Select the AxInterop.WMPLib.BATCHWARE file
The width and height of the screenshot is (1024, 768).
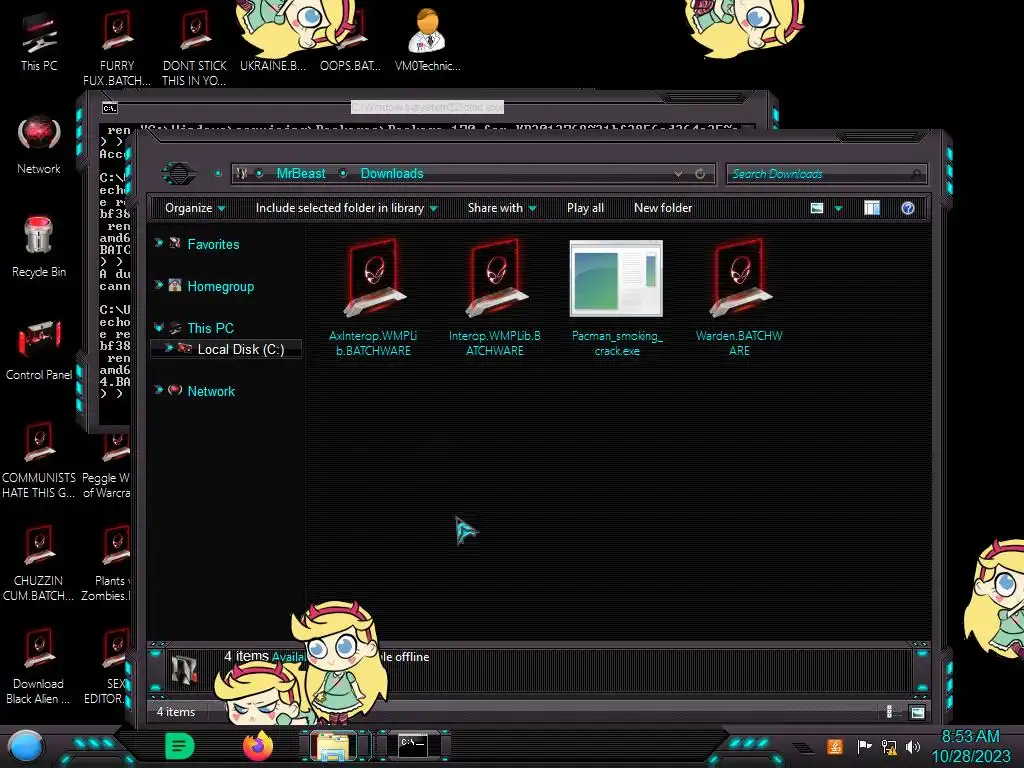click(x=373, y=298)
